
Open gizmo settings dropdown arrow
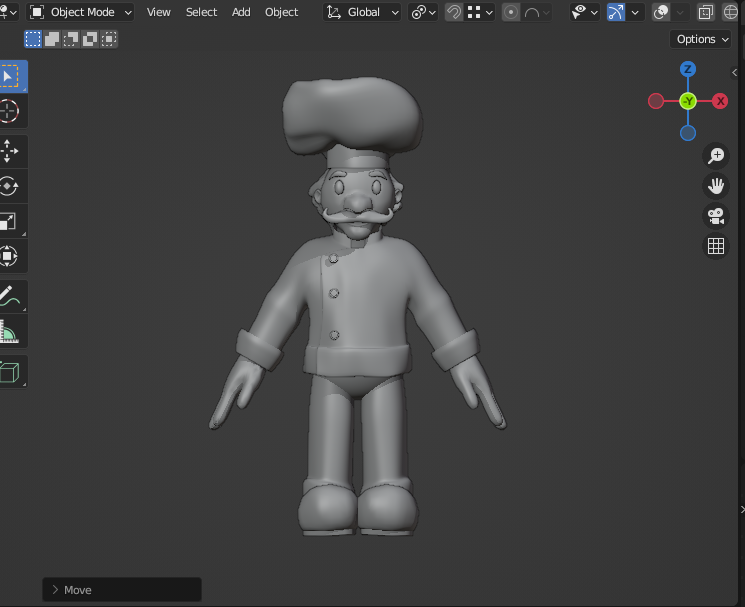point(635,12)
